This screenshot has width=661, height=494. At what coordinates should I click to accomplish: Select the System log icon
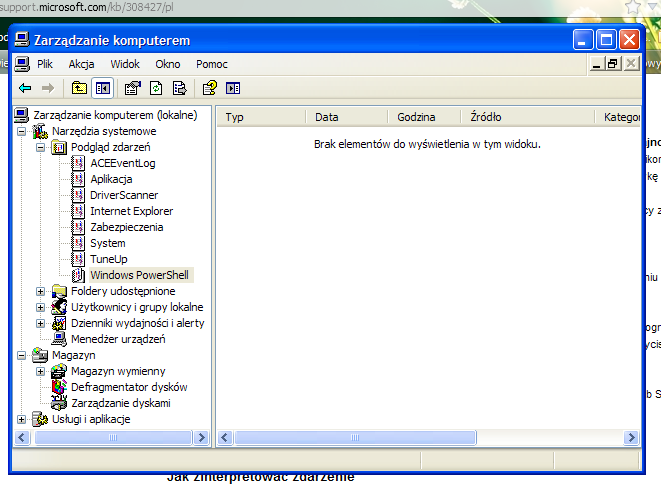pyautogui.click(x=78, y=243)
